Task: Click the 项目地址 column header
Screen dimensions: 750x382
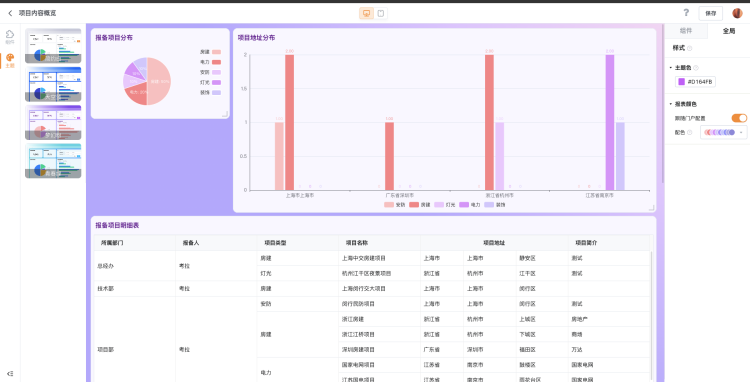Action: click(x=494, y=243)
